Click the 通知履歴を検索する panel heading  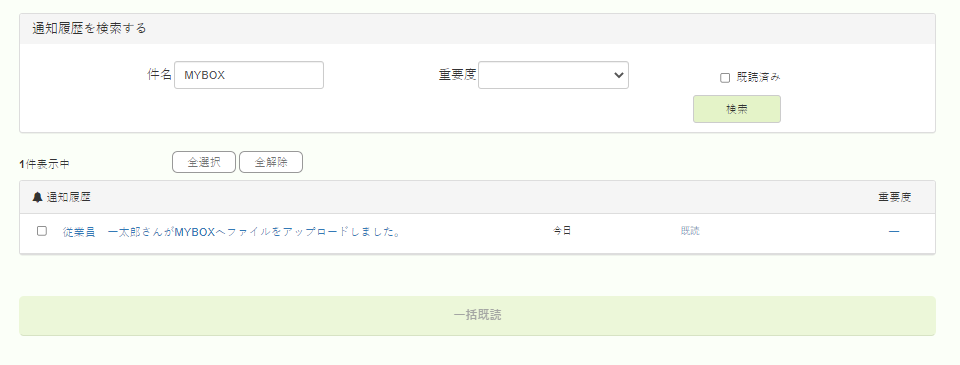pyautogui.click(x=89, y=28)
